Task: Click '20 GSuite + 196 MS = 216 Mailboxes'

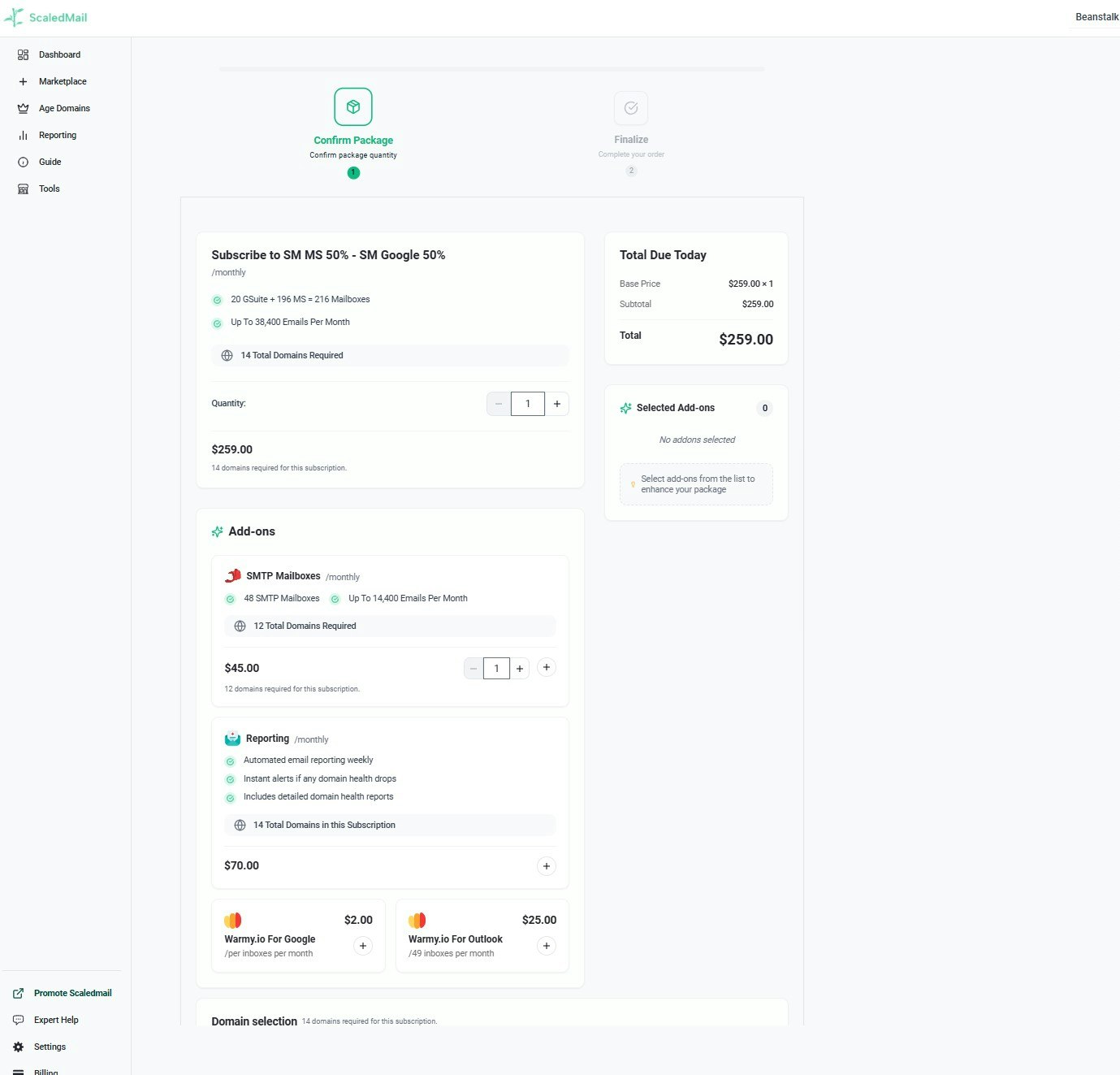Action: [301, 300]
